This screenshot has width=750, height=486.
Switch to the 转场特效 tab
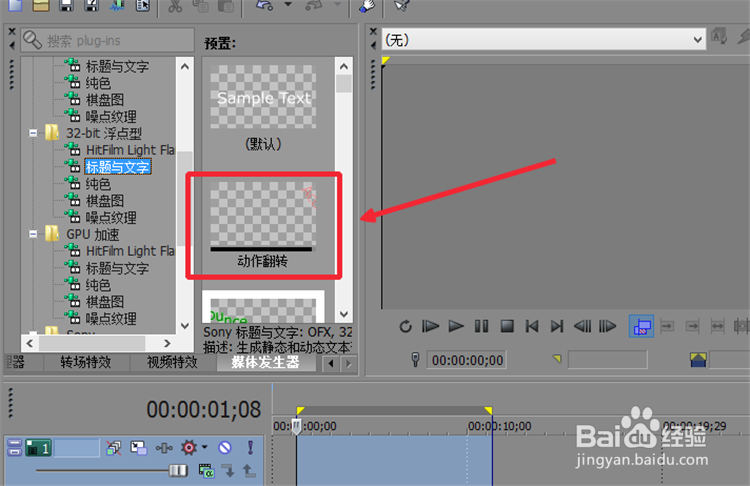click(x=86, y=362)
